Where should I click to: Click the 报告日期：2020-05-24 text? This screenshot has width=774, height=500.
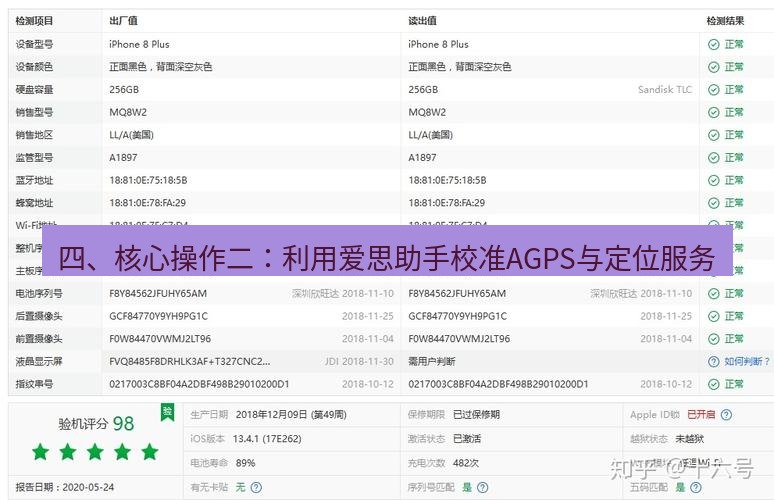pyautogui.click(x=65, y=488)
